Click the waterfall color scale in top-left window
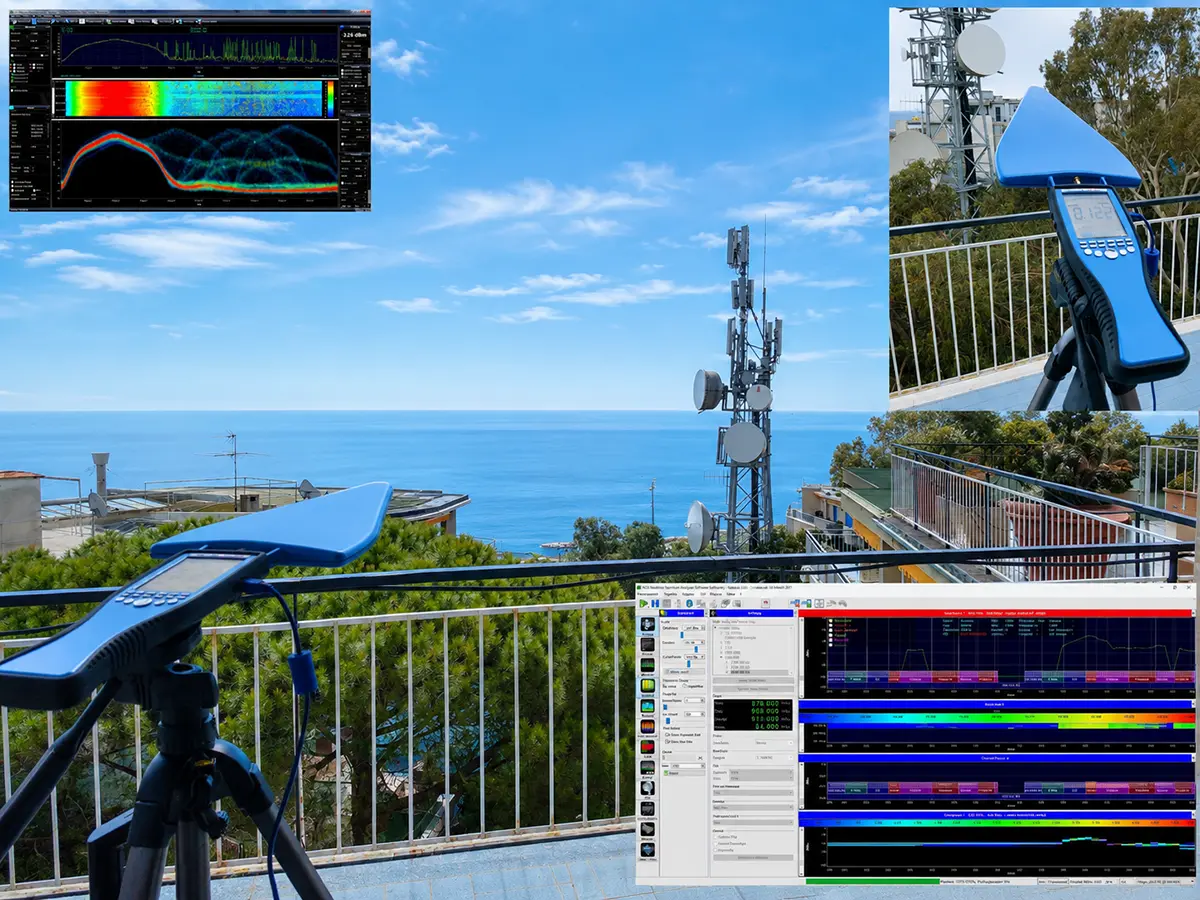The width and height of the screenshot is (1200, 900). (330, 99)
